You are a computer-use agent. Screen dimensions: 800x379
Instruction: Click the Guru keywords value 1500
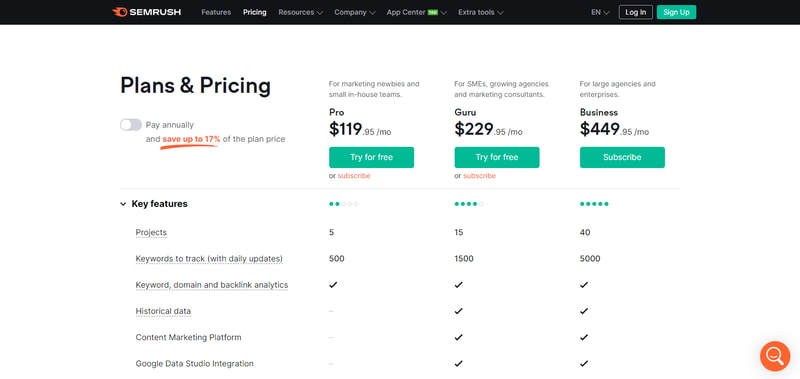pyautogui.click(x=464, y=259)
